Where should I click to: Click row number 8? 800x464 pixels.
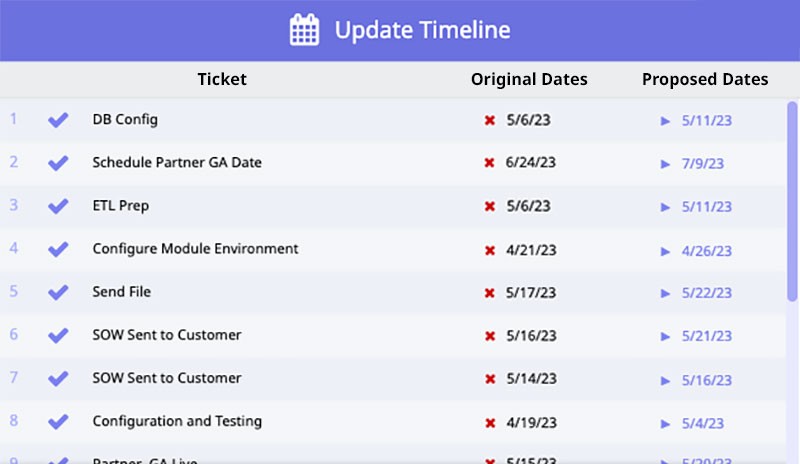[14, 421]
